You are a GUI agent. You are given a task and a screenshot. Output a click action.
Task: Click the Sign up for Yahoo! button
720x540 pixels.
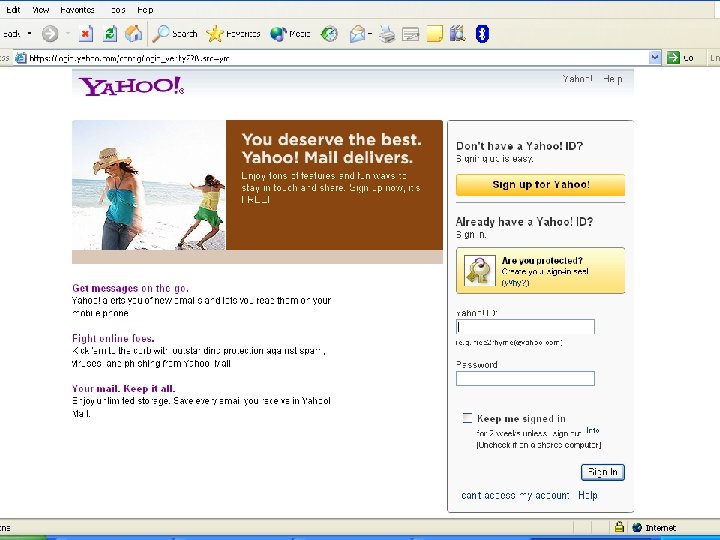pos(540,185)
